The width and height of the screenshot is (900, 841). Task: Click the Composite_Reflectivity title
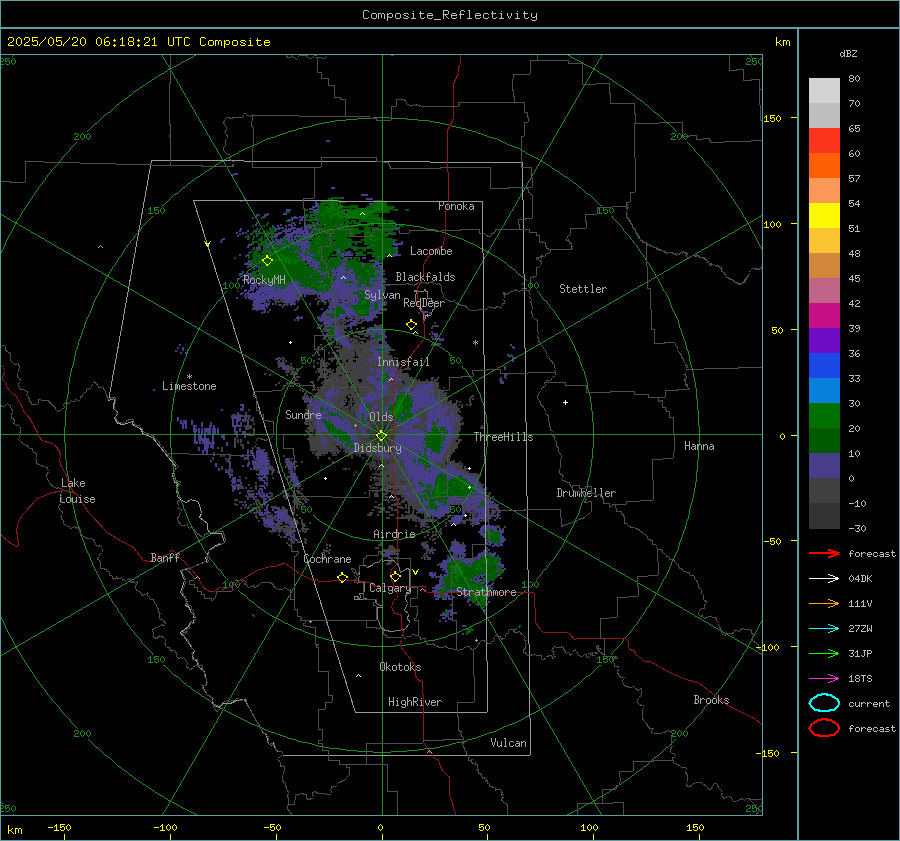[x=450, y=15]
